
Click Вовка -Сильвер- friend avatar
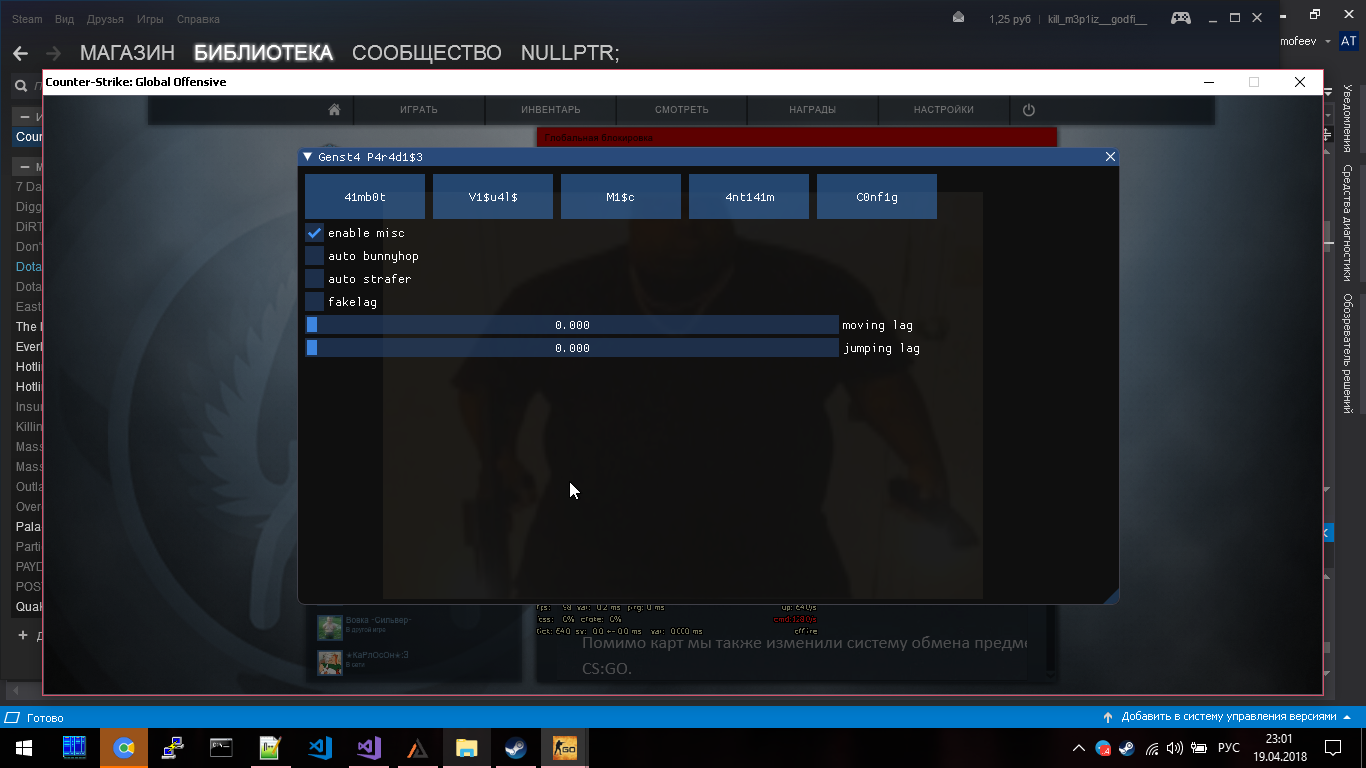pos(330,627)
